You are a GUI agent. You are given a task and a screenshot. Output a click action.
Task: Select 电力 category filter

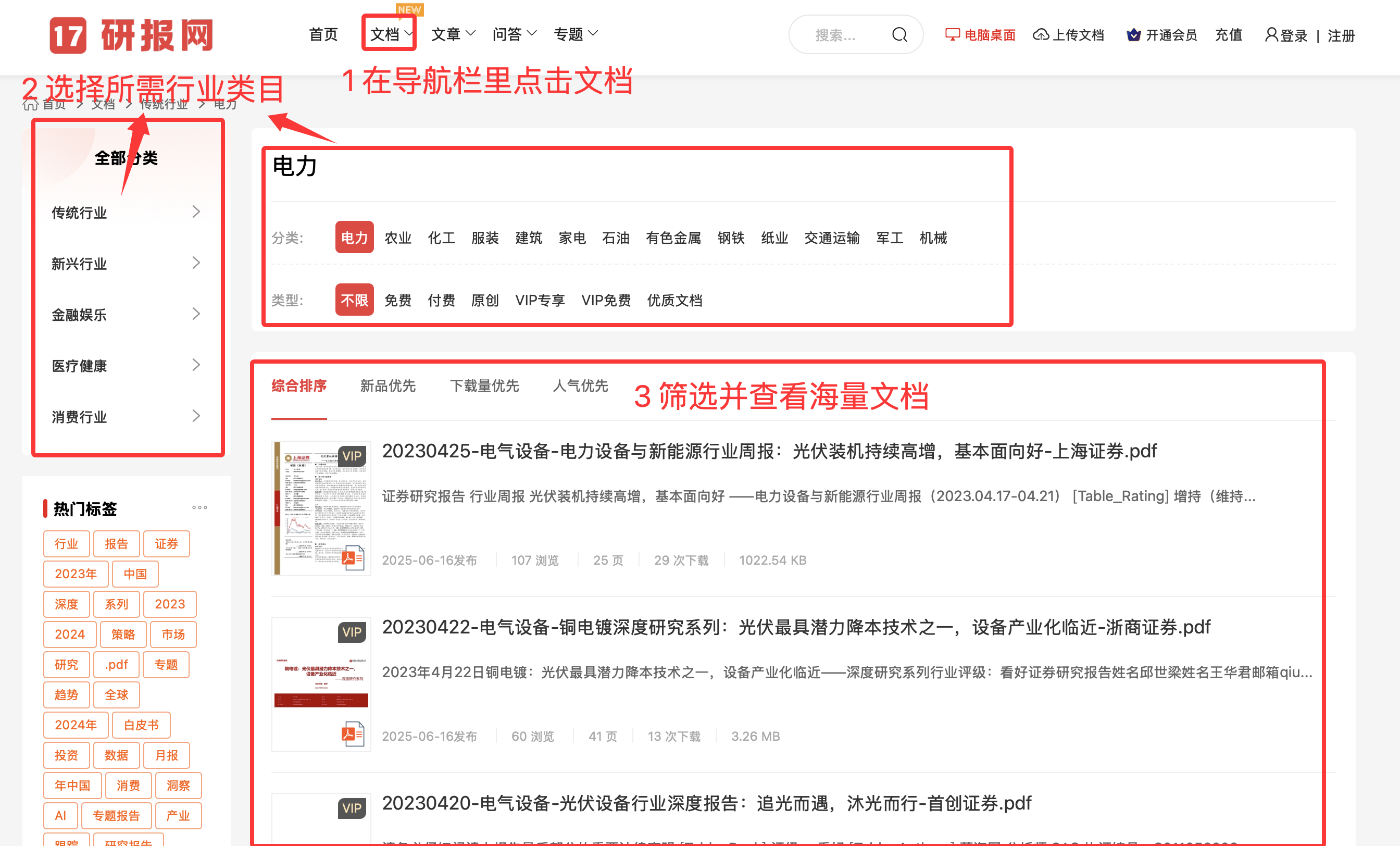coord(355,238)
